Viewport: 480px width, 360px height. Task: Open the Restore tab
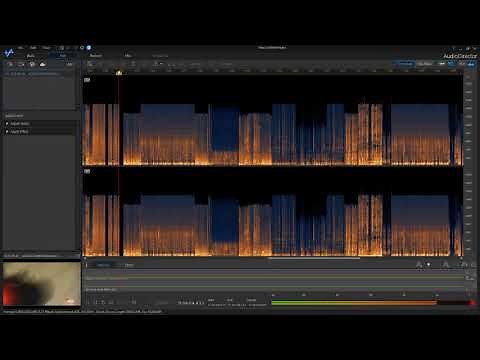coord(95,56)
